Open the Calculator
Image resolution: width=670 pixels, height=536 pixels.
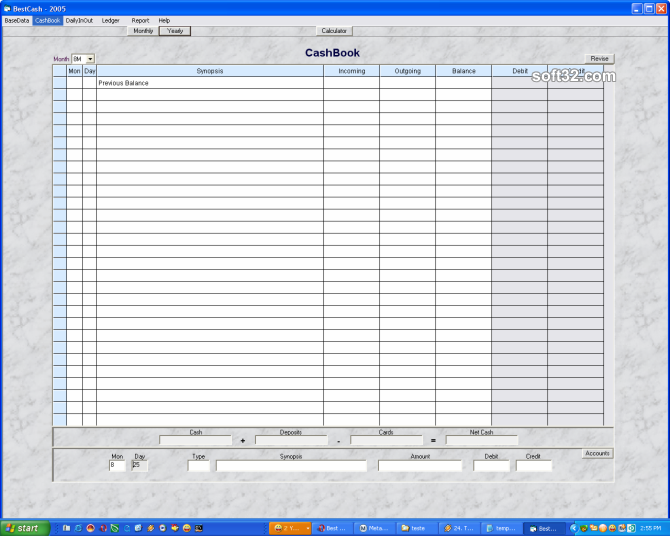[x=334, y=31]
